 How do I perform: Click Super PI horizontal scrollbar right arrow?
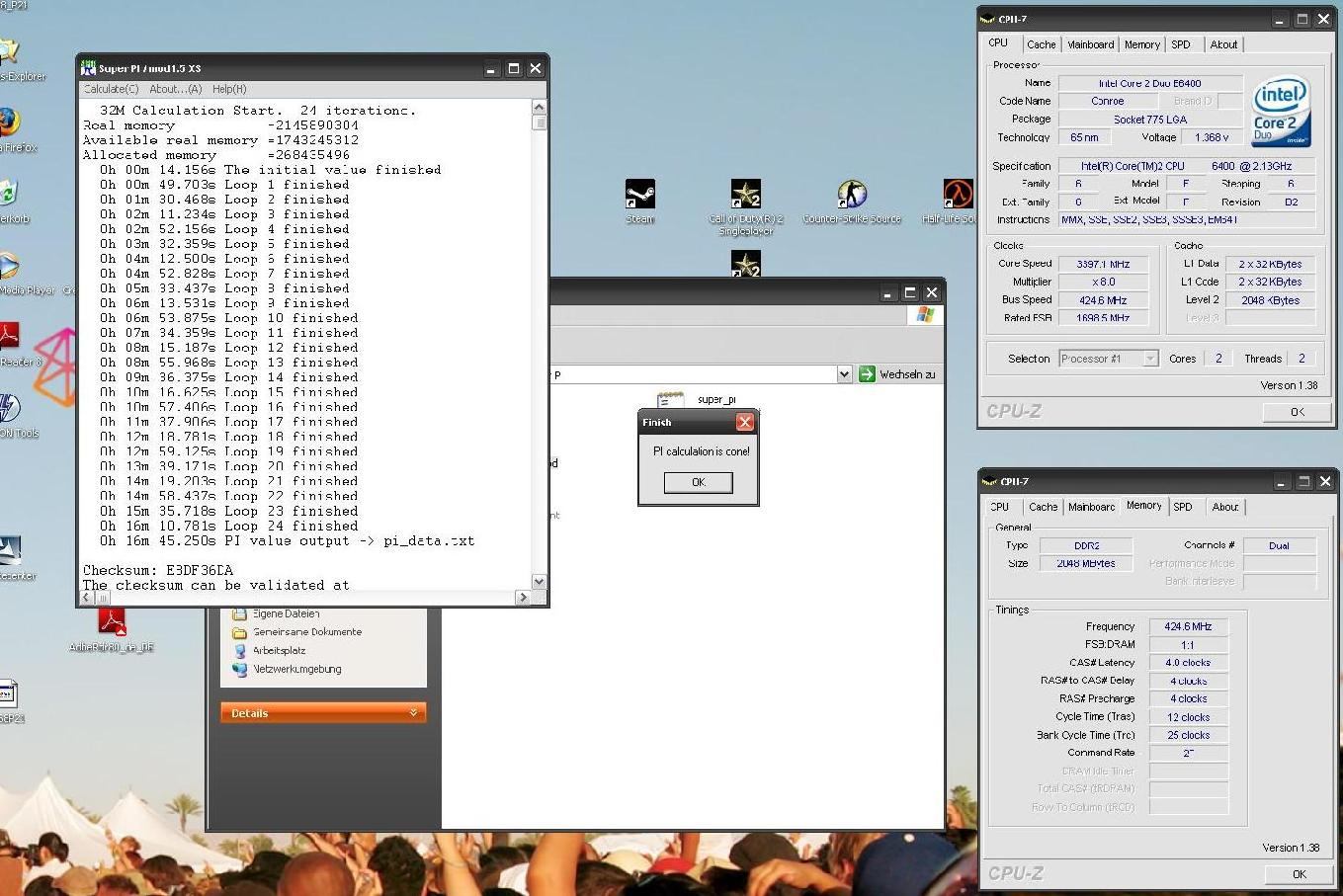523,597
